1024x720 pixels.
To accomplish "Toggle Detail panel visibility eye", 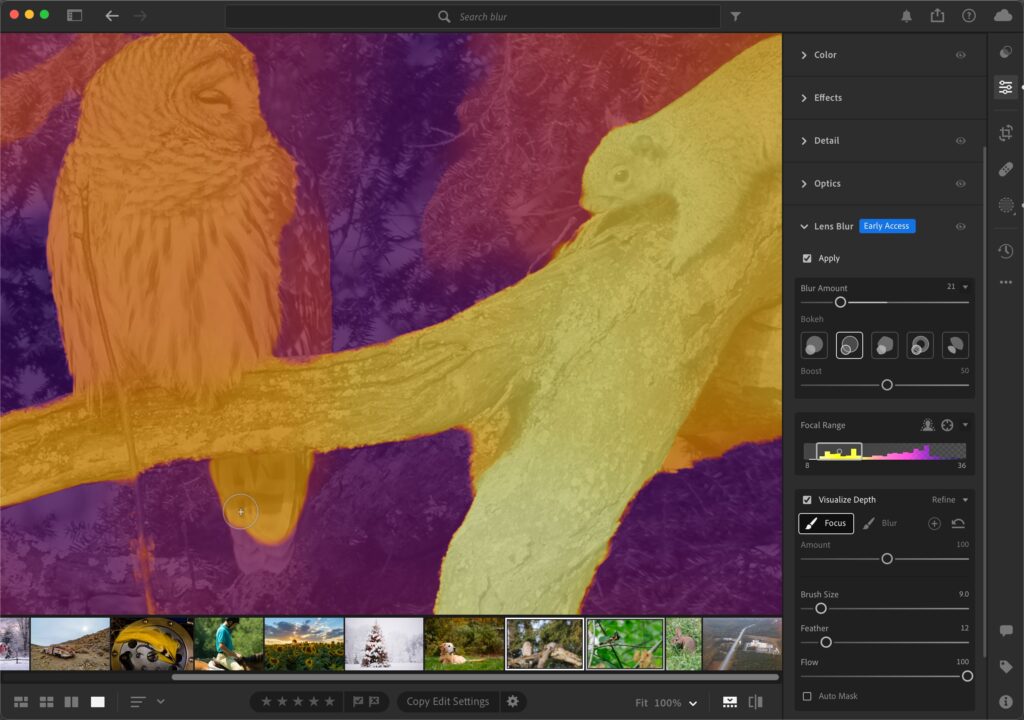I will pos(960,140).
